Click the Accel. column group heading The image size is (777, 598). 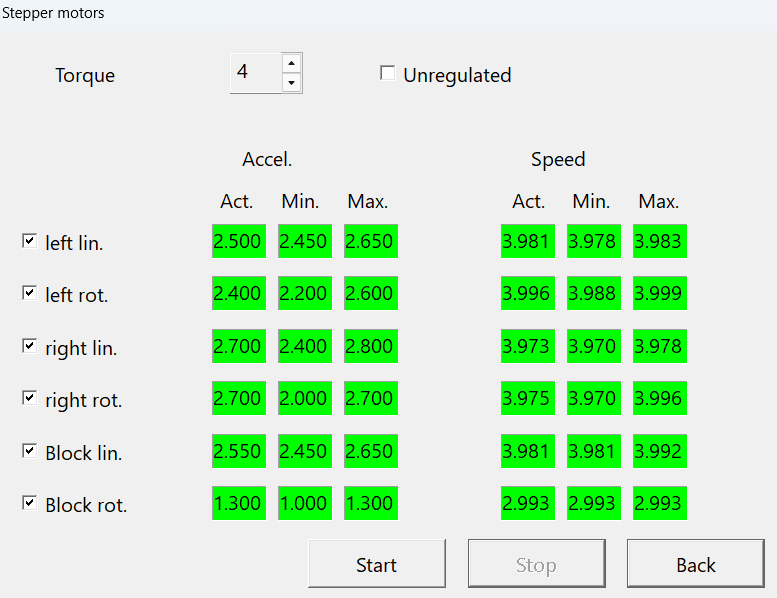(x=267, y=159)
